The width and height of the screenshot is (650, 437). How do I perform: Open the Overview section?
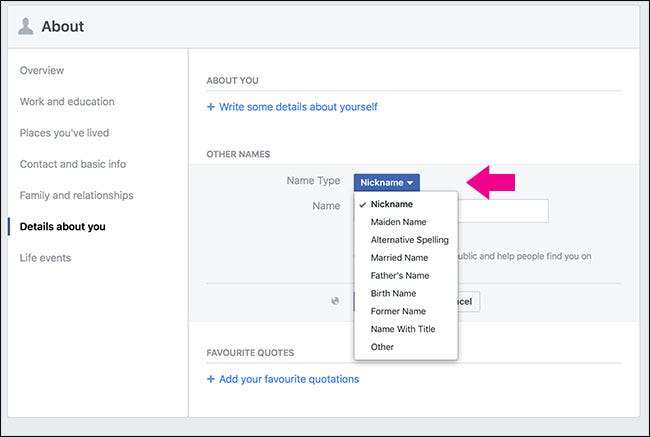click(x=42, y=71)
